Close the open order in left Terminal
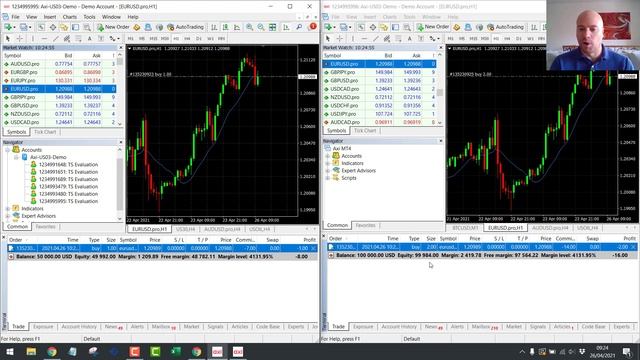This screenshot has width=640, height=360. (x=313, y=248)
